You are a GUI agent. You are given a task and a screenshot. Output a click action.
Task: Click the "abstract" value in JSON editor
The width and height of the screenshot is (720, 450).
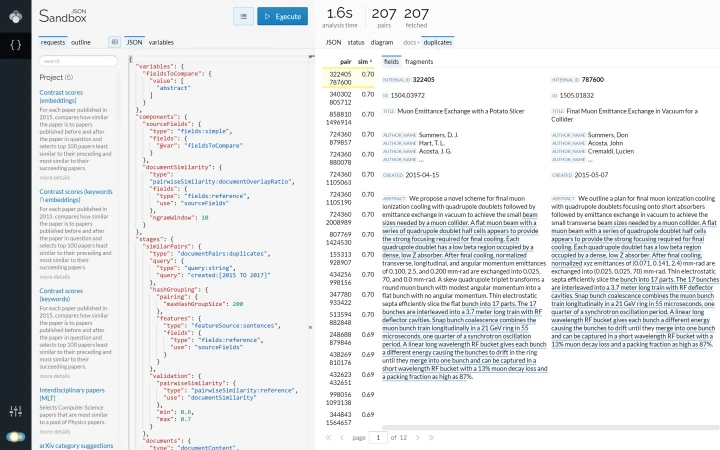pos(173,88)
